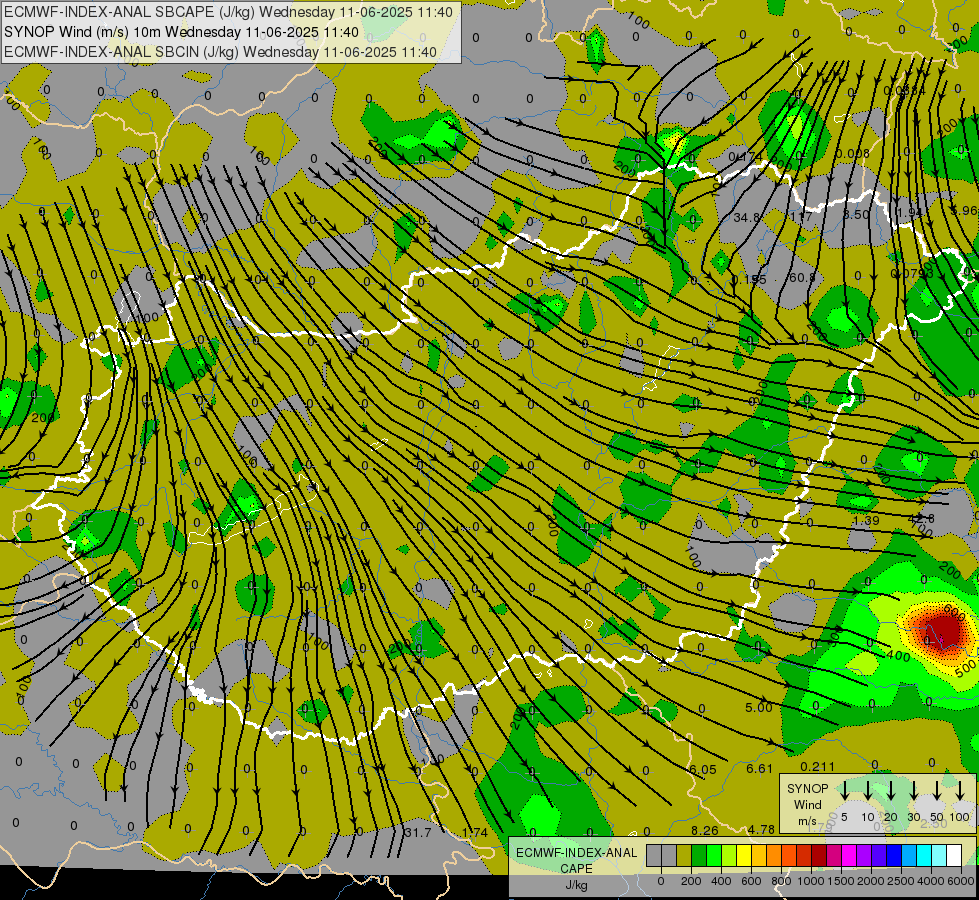This screenshot has height=900, width=979.
Task: Click the '31.7' CIN value on the map
Action: (x=418, y=833)
